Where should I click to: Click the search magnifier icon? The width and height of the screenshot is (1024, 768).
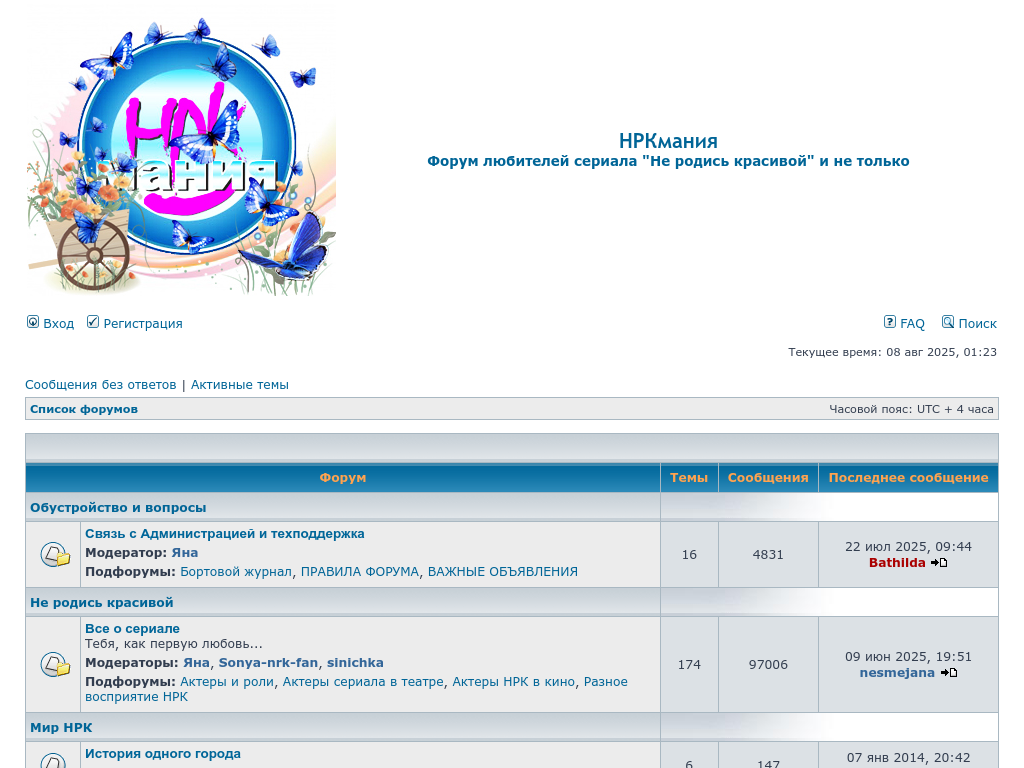(x=948, y=322)
